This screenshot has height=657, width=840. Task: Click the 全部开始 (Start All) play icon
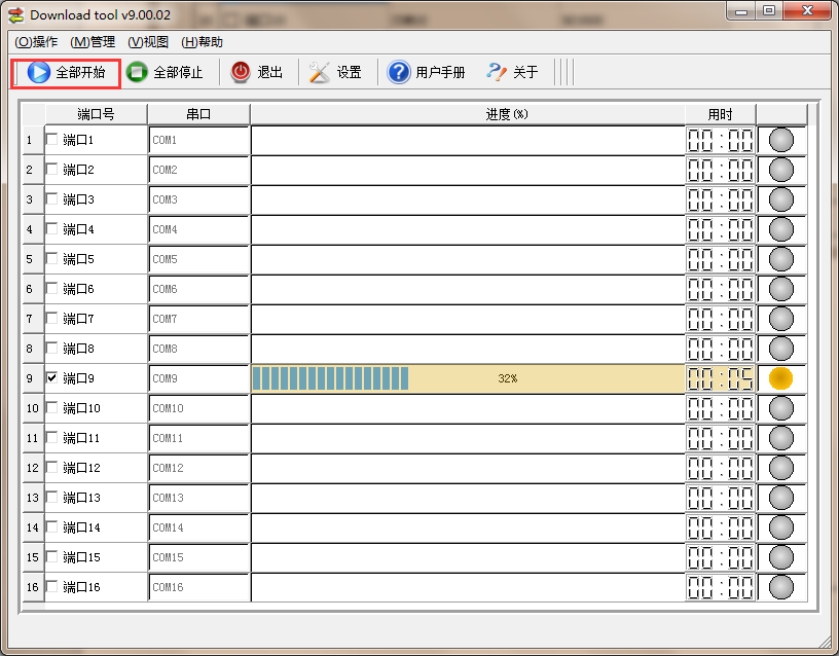39,72
